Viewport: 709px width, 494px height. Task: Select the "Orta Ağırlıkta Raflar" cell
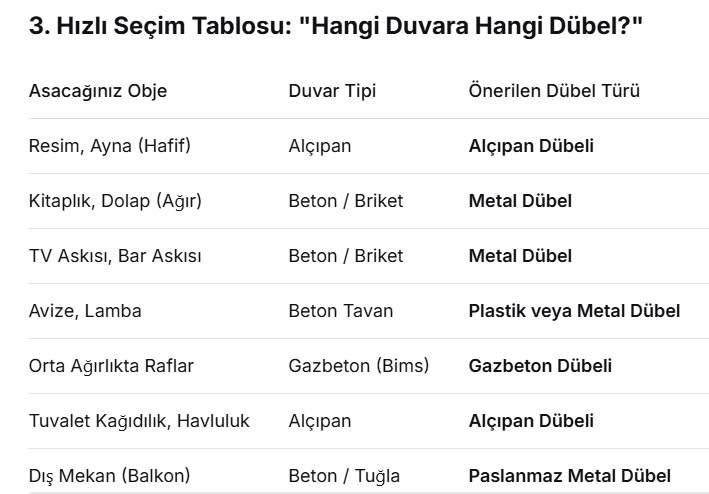(x=111, y=366)
